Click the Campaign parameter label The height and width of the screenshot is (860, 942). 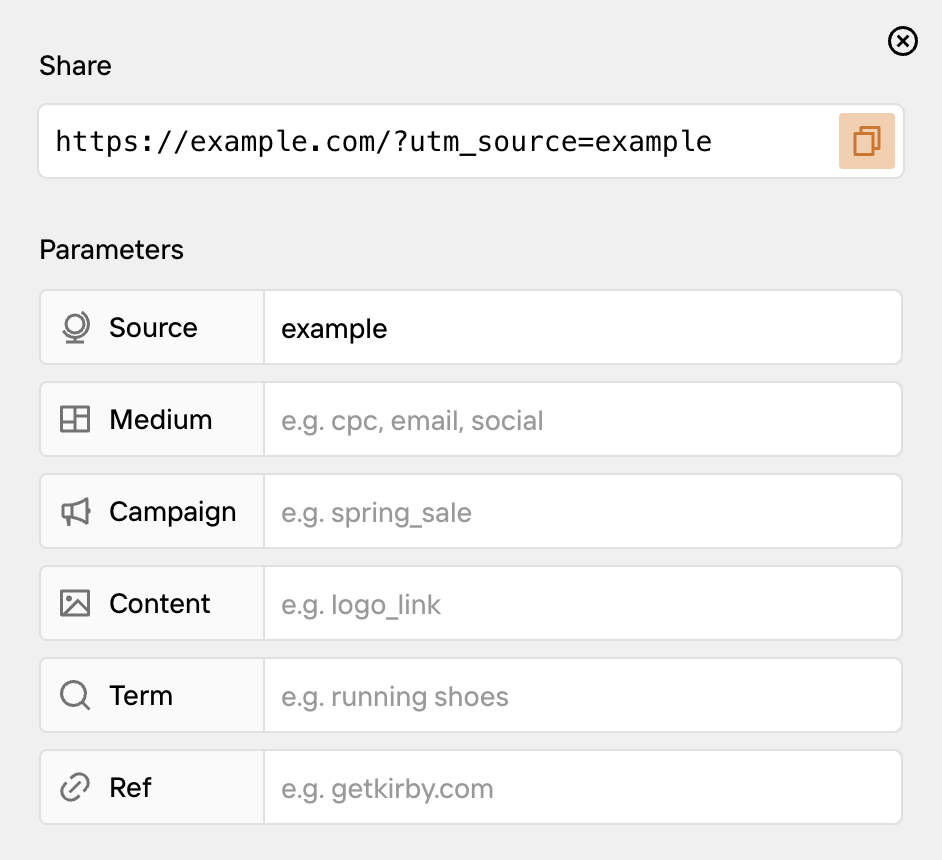coord(172,511)
